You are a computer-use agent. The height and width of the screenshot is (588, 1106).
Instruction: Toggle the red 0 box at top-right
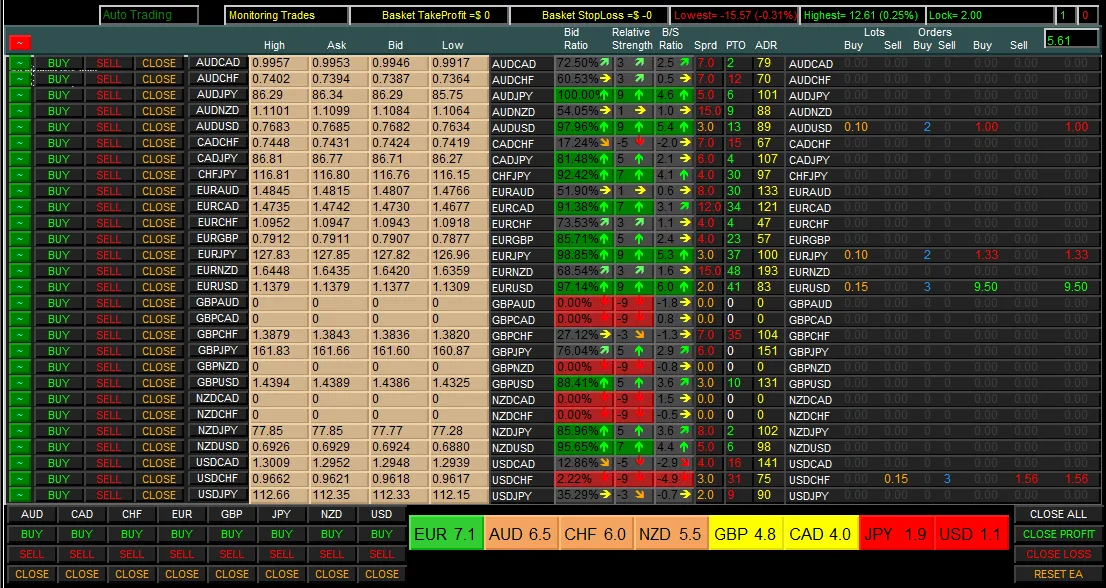click(1086, 15)
